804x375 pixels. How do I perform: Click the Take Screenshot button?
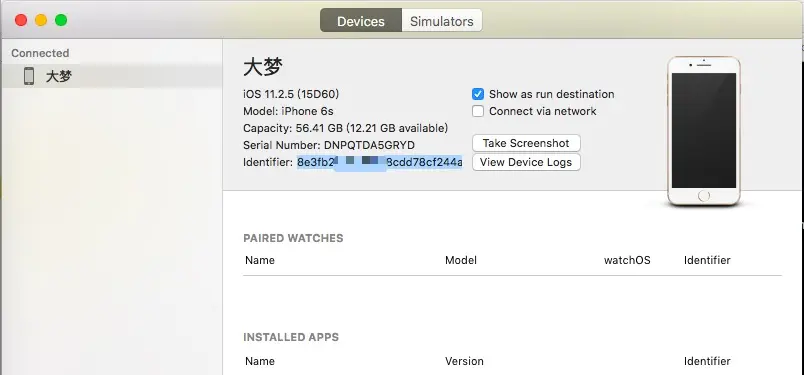[526, 143]
